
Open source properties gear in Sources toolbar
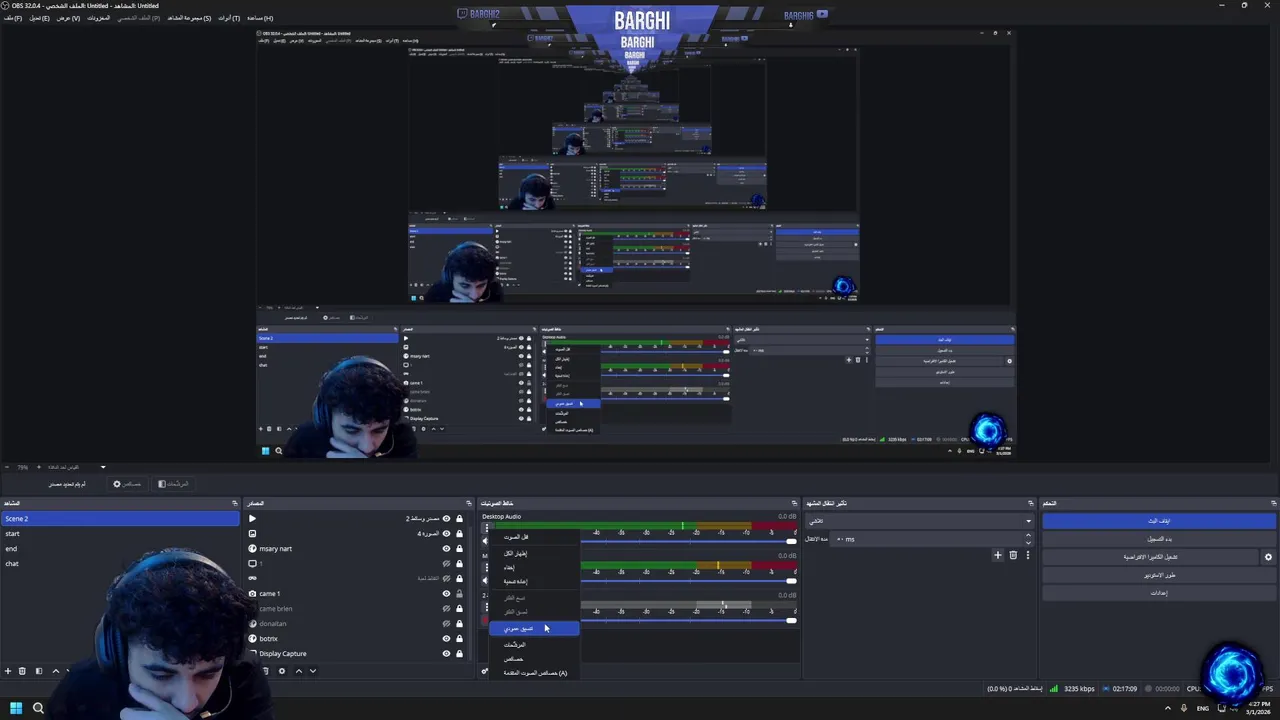click(x=282, y=671)
